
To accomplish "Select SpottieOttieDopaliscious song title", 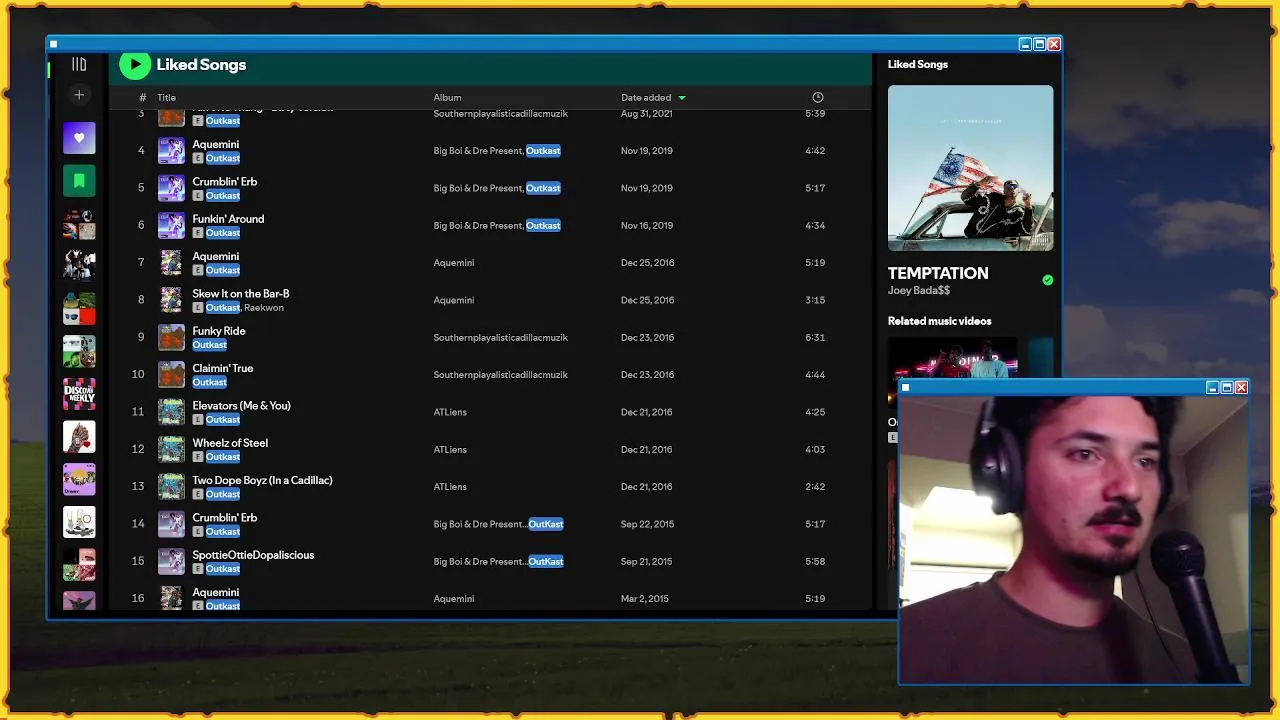I will click(253, 555).
